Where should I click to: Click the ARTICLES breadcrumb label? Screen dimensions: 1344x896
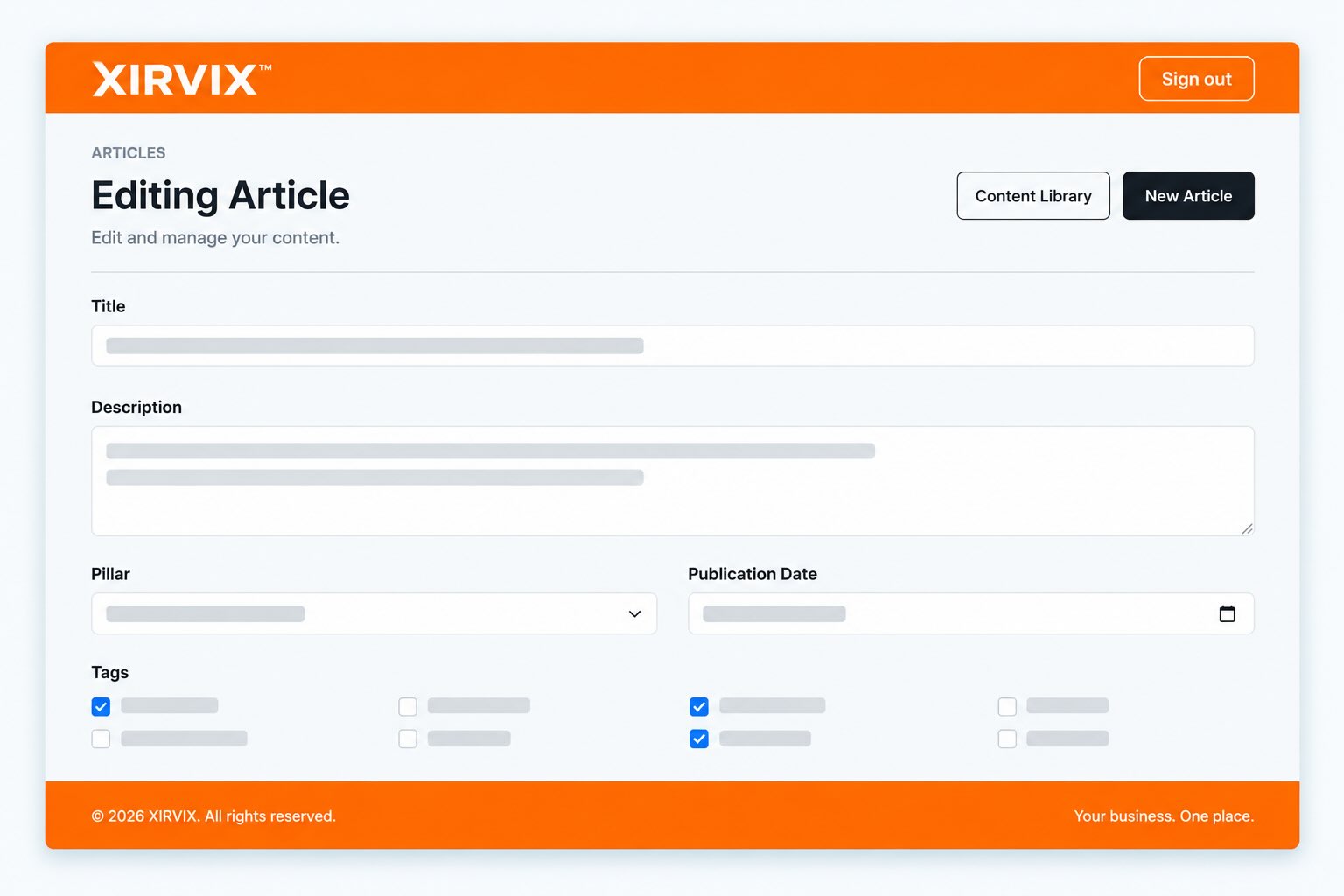tap(129, 153)
